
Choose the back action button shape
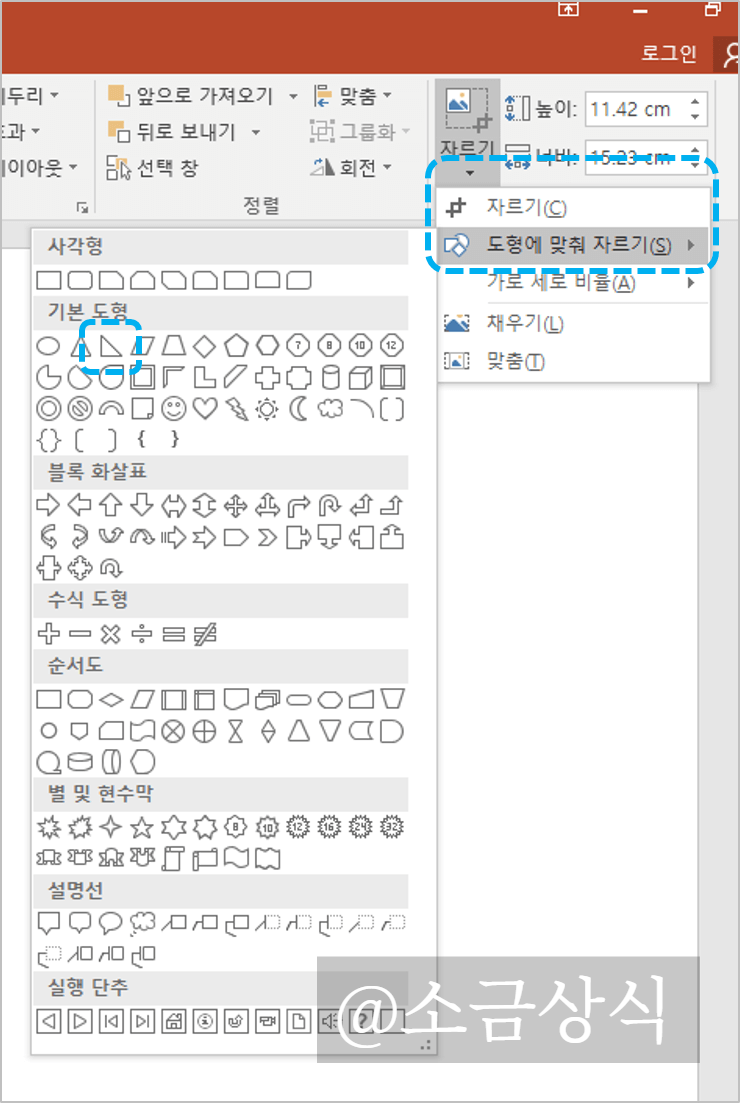(x=49, y=1020)
